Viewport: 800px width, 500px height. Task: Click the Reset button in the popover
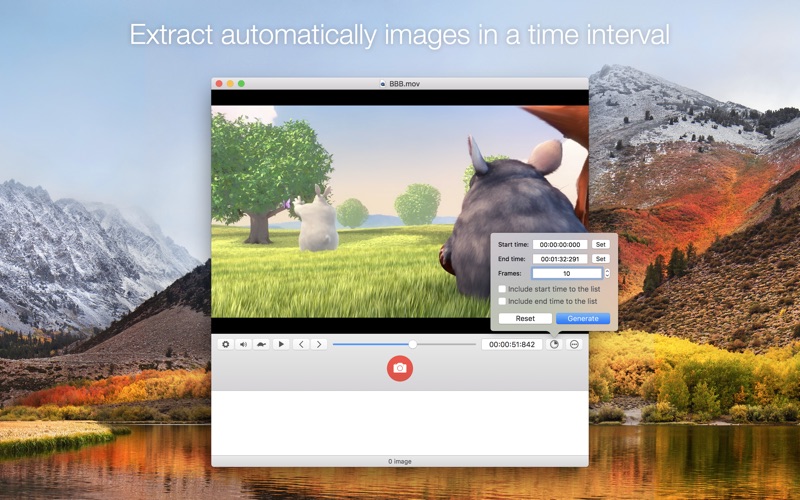pyautogui.click(x=525, y=318)
